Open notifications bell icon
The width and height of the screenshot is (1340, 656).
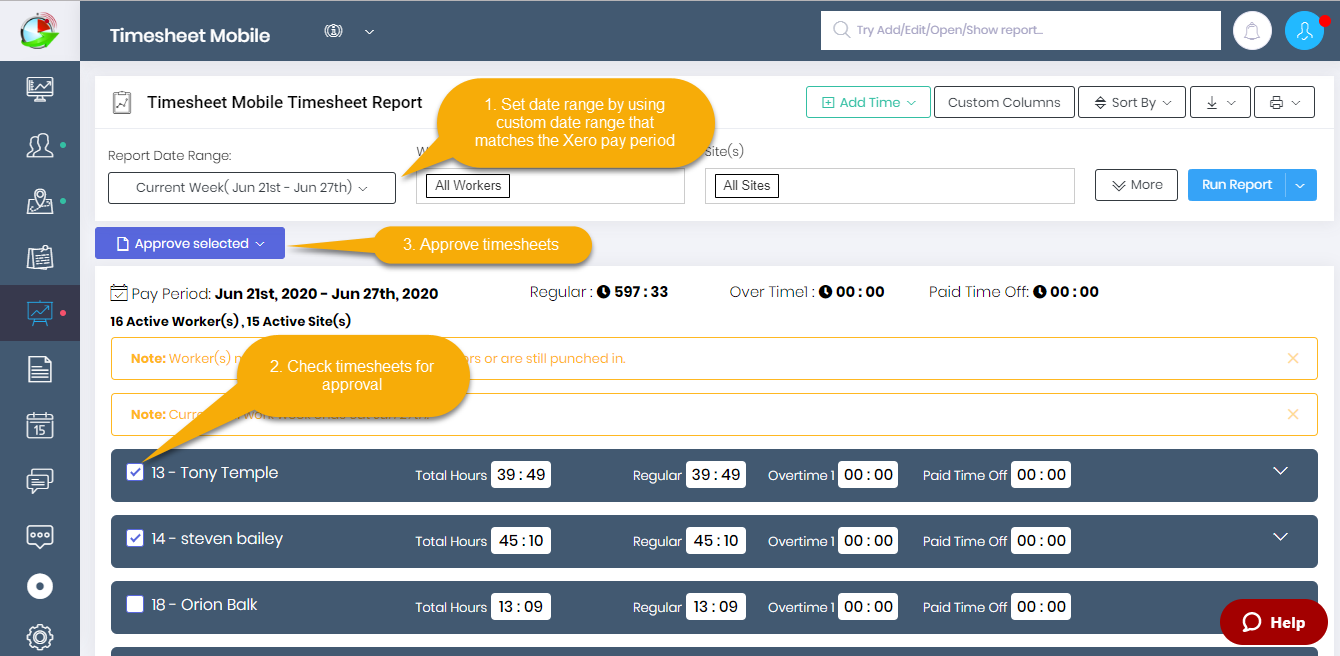1251,31
